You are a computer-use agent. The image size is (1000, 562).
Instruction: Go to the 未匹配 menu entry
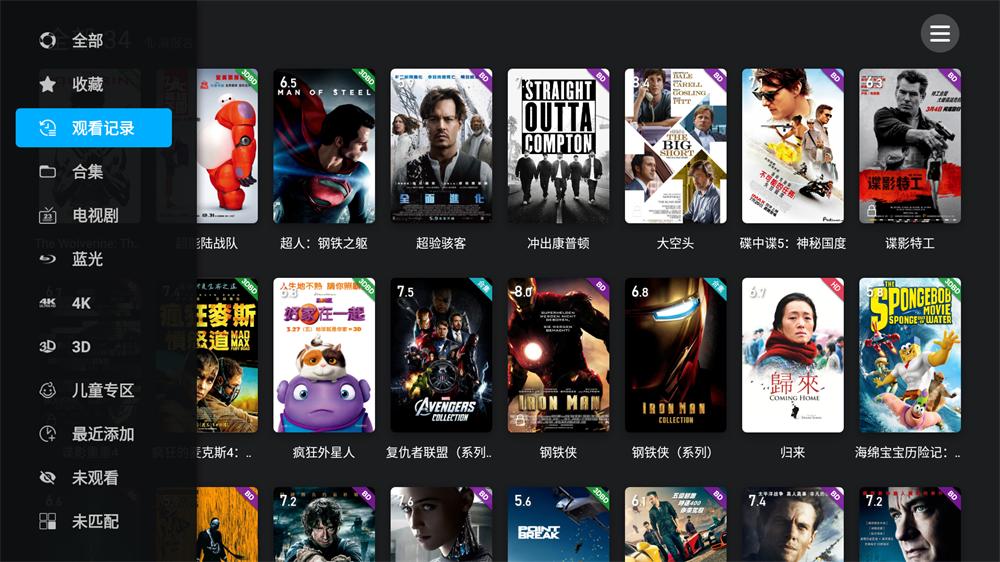click(x=94, y=521)
